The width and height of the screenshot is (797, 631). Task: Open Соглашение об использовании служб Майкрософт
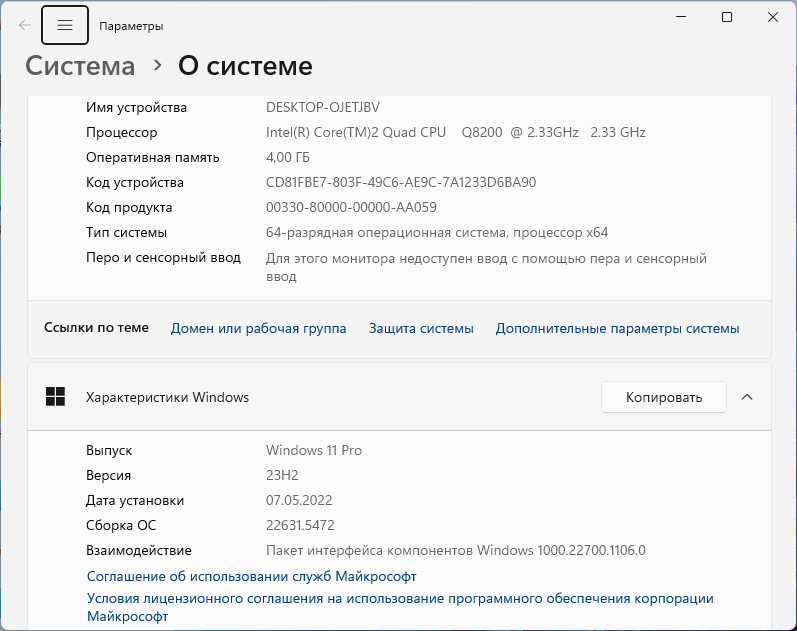pos(252,576)
